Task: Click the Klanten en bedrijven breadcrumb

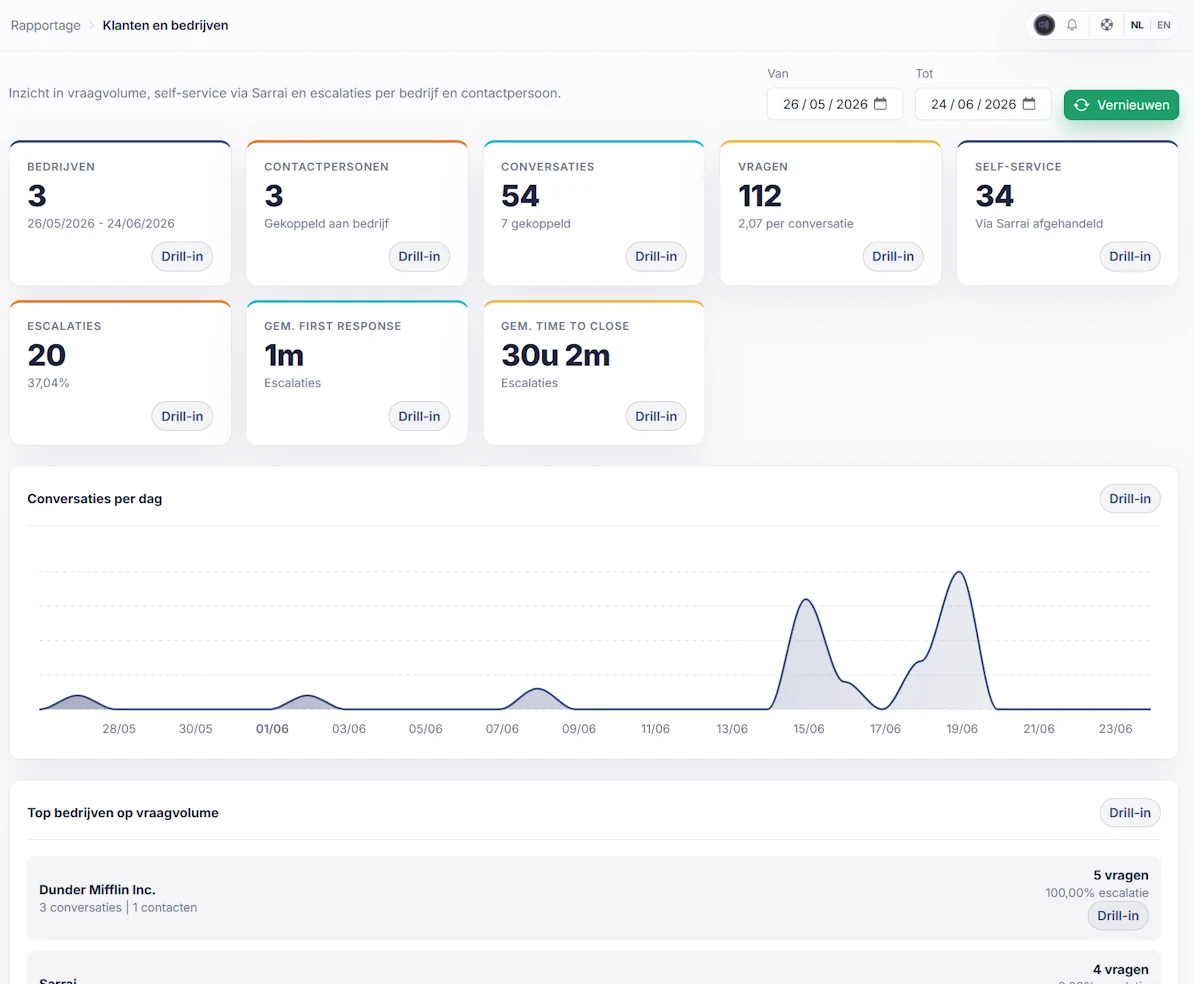Action: click(x=165, y=25)
